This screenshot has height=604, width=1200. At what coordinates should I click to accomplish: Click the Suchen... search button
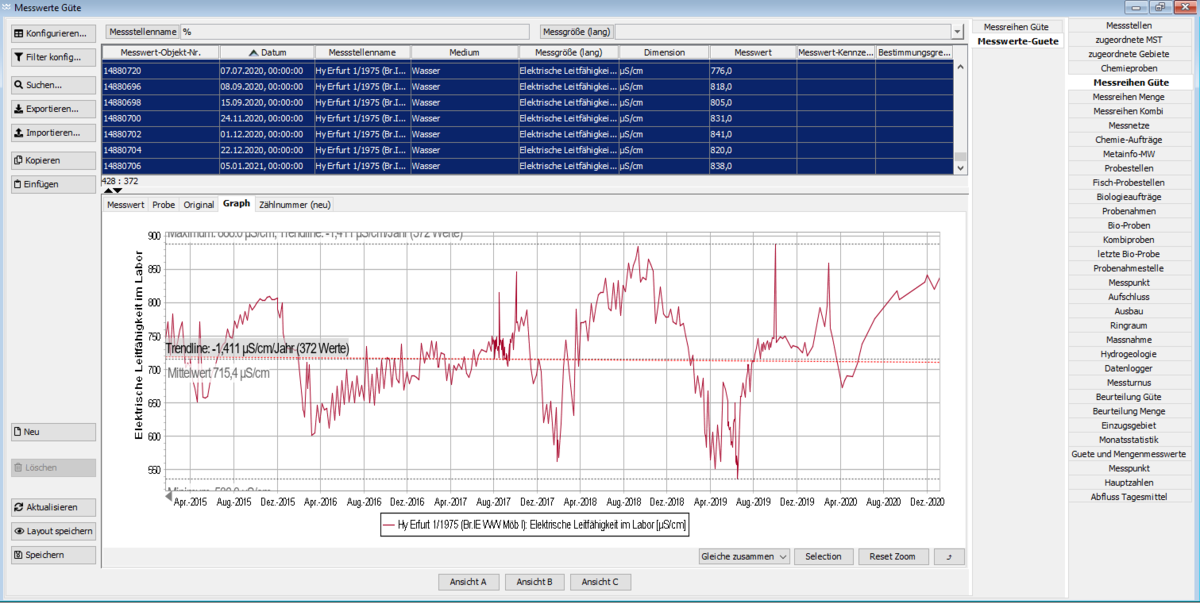click(x=53, y=85)
